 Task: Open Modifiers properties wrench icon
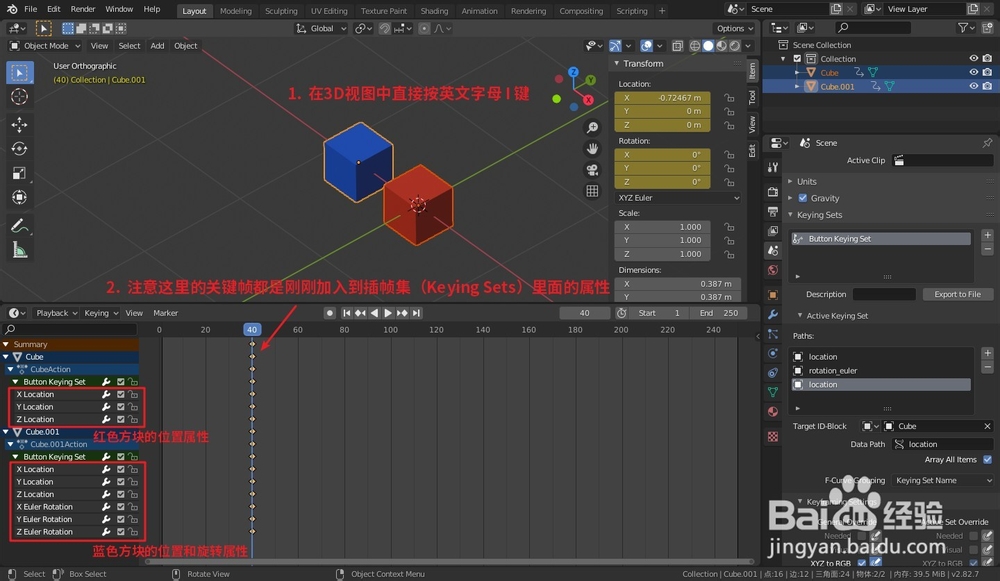point(773,314)
